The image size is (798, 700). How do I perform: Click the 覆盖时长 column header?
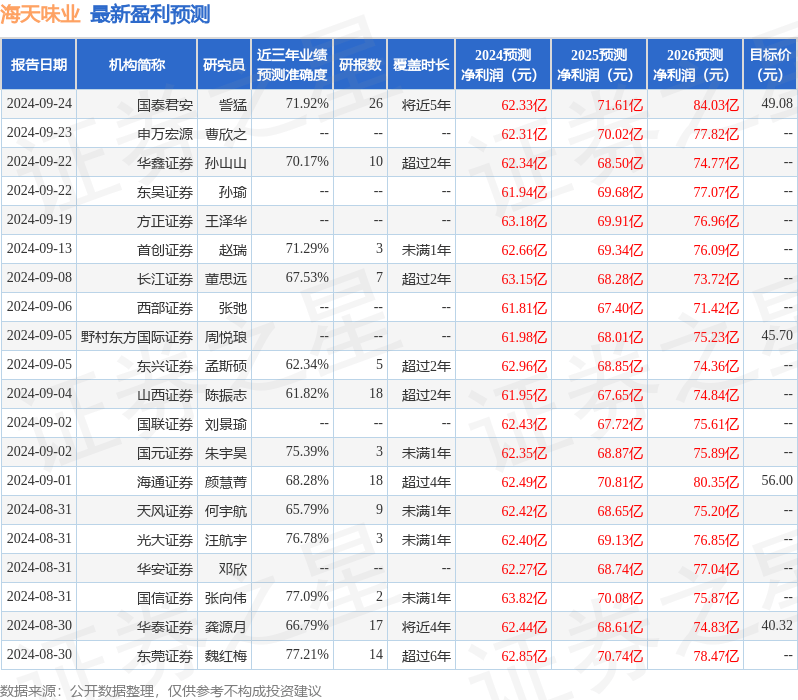[x=421, y=65]
